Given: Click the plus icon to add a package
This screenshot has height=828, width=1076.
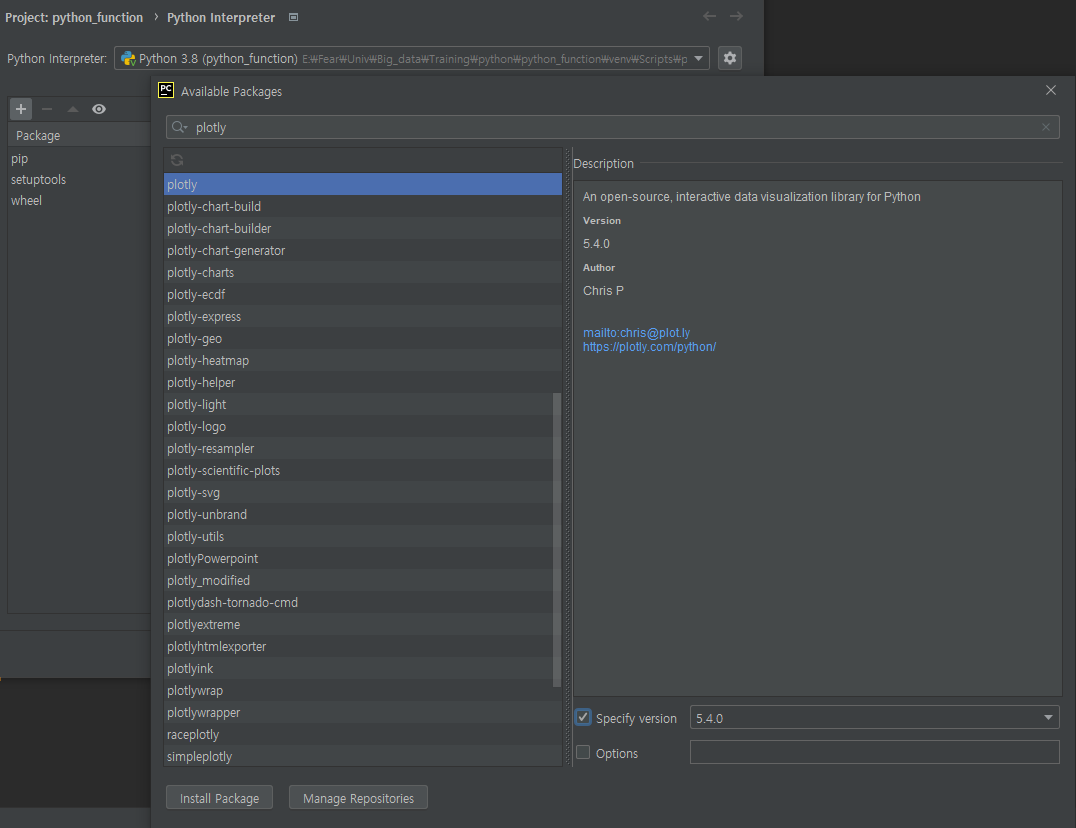Looking at the screenshot, I should pos(21,109).
